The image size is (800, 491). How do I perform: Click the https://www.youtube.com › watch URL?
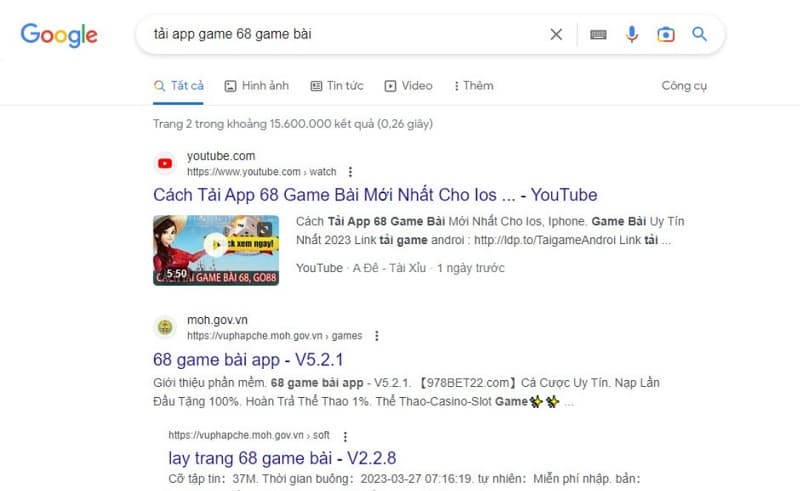coord(261,172)
